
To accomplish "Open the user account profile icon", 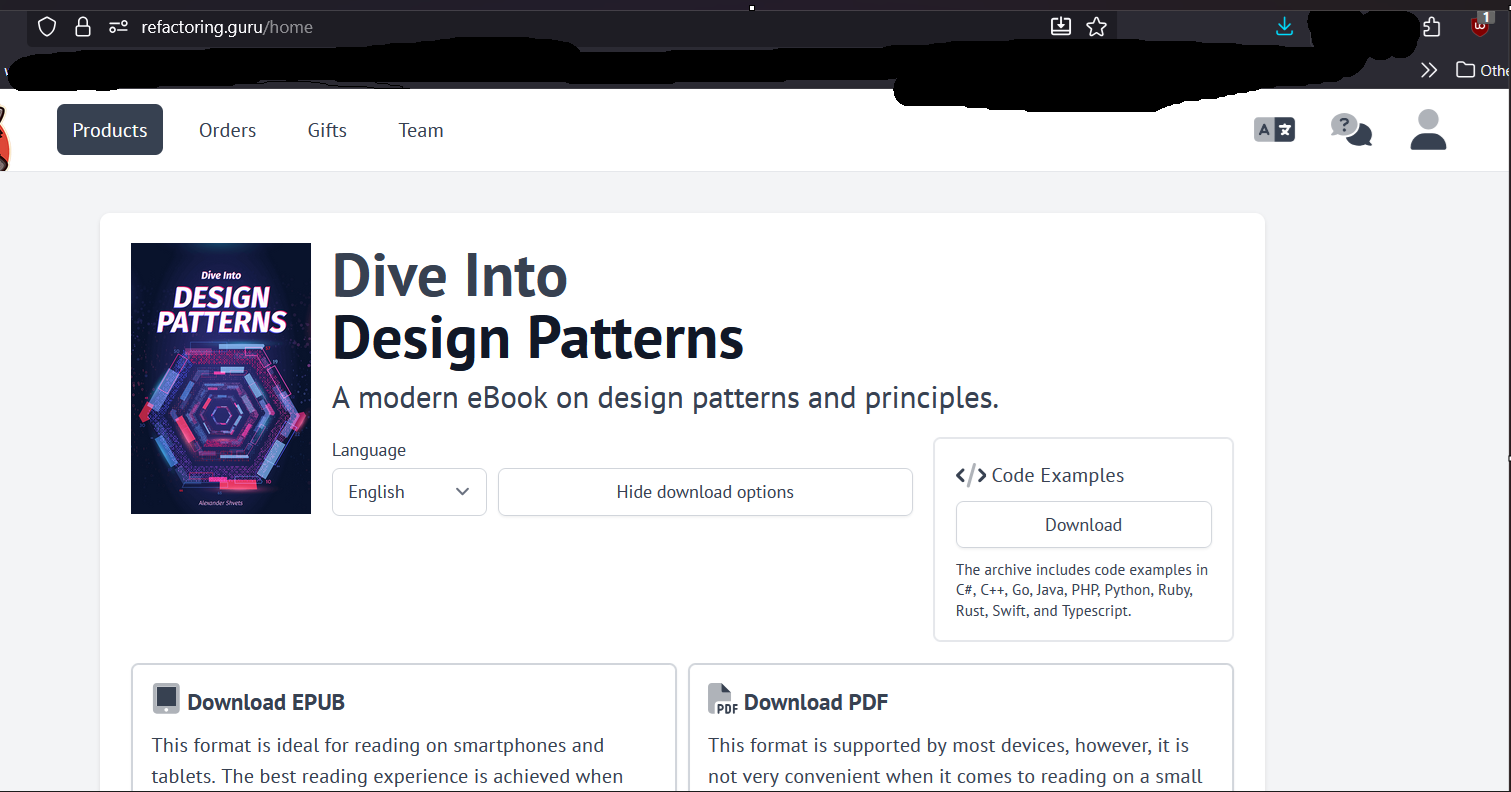I will click(x=1428, y=130).
